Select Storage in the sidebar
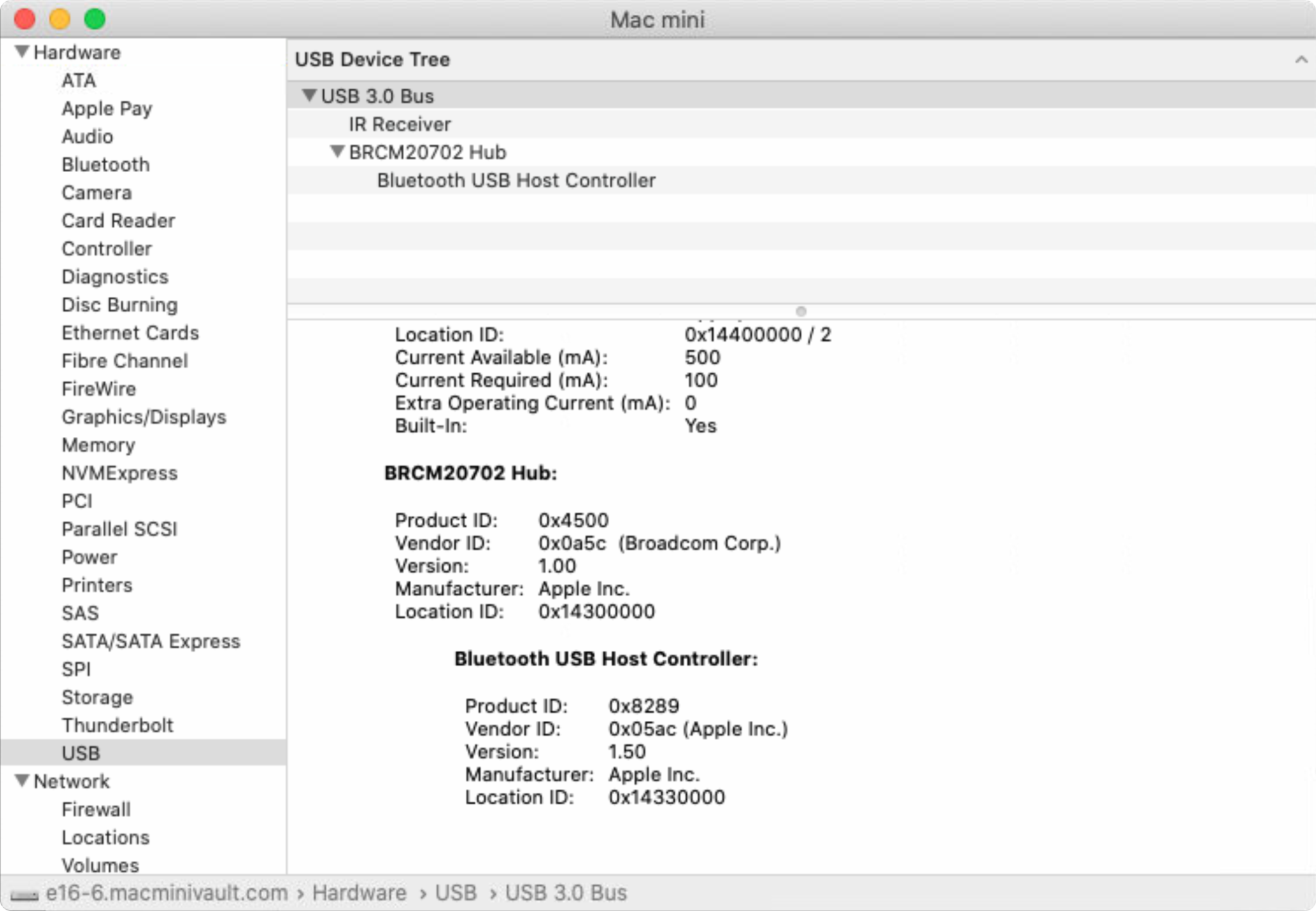Image resolution: width=1316 pixels, height=911 pixels. click(98, 697)
